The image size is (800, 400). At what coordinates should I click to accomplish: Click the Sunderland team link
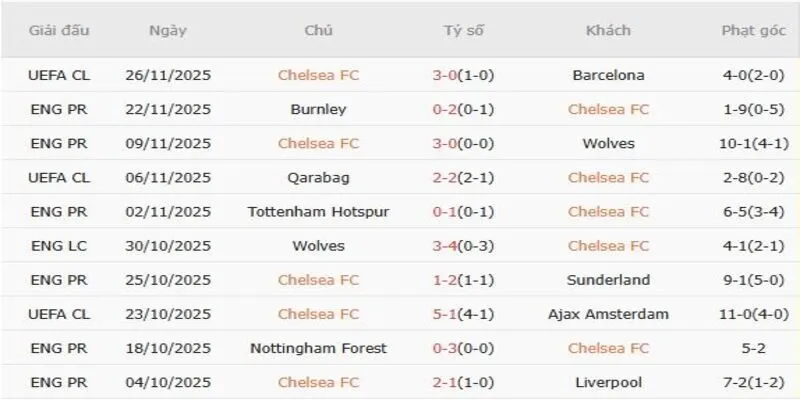click(608, 280)
